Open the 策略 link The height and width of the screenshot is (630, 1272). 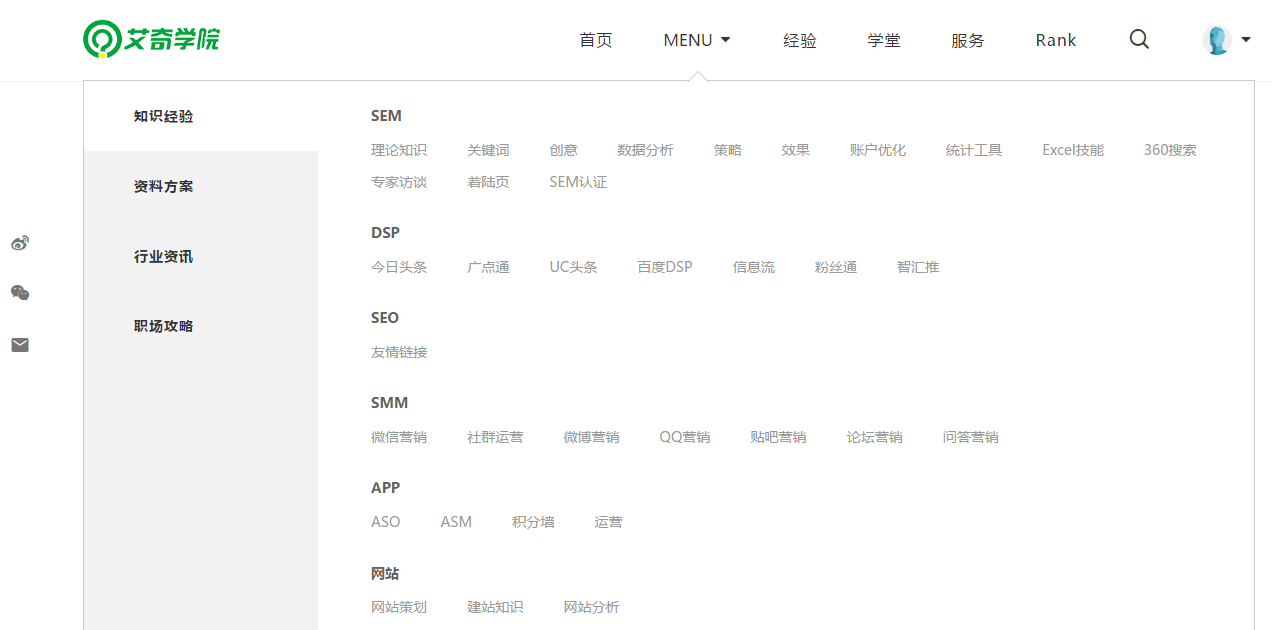click(x=728, y=150)
